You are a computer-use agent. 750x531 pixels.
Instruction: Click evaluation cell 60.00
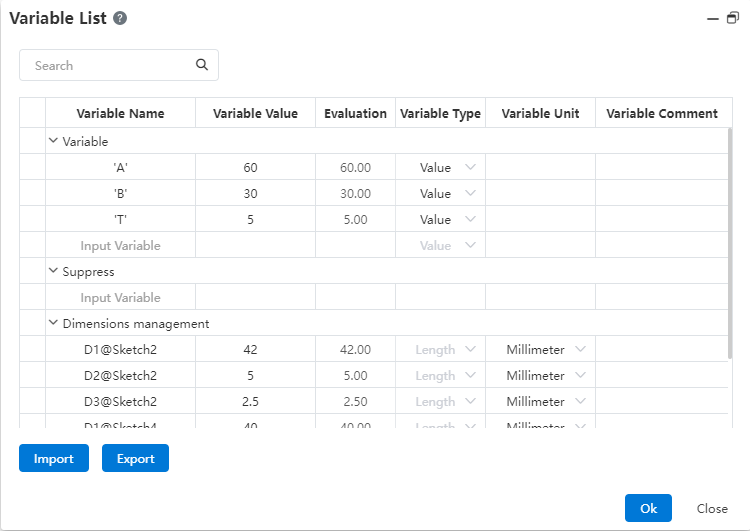point(355,167)
